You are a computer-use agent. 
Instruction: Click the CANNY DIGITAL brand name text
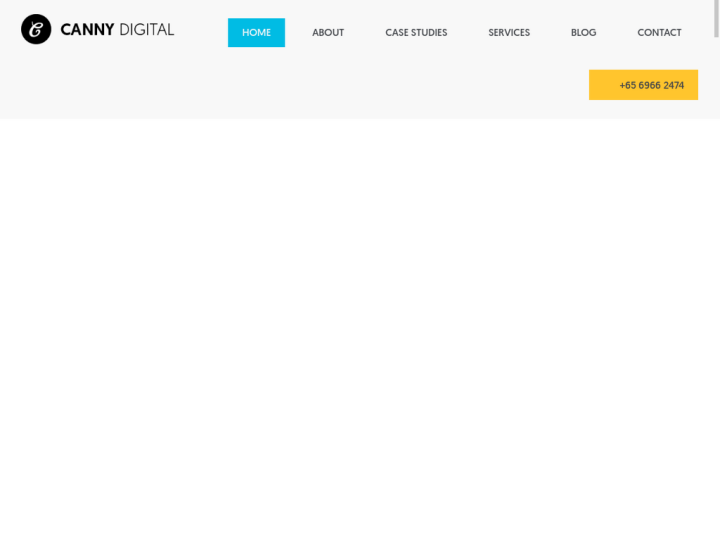(x=117, y=30)
